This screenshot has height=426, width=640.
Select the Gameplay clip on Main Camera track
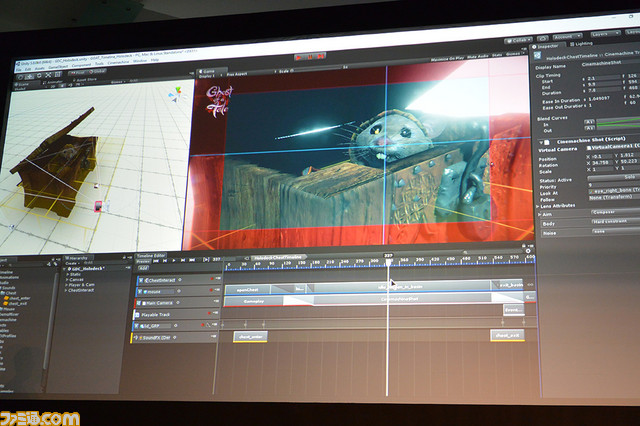[x=254, y=302]
